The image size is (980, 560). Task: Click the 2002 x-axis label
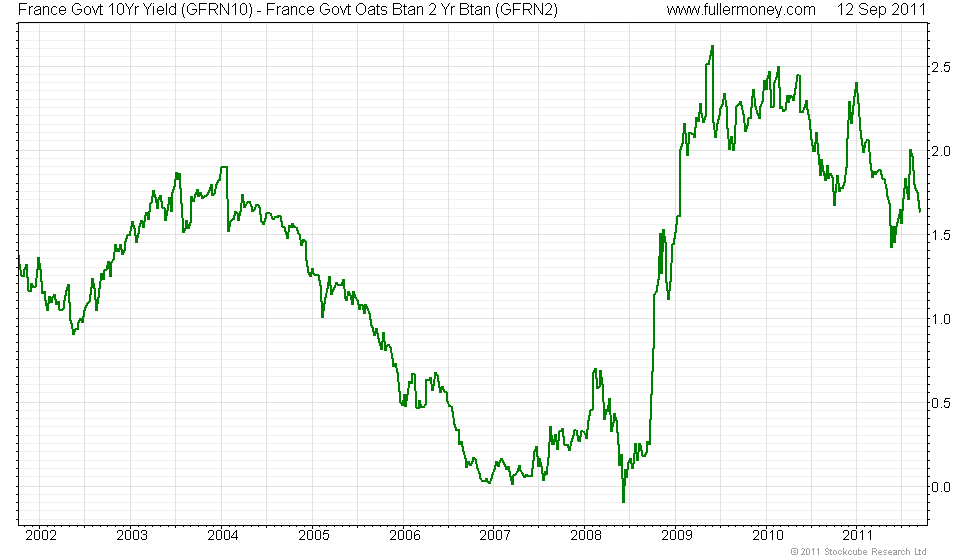click(41, 535)
